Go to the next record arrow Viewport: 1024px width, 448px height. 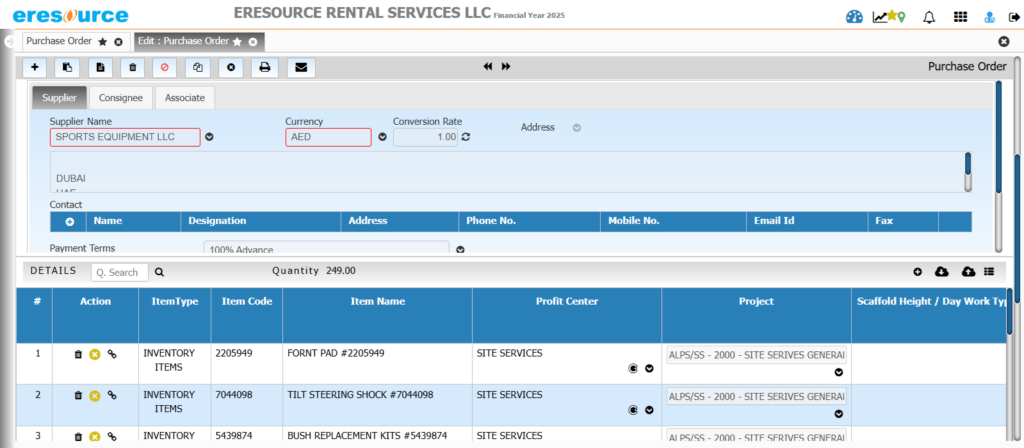pos(506,67)
